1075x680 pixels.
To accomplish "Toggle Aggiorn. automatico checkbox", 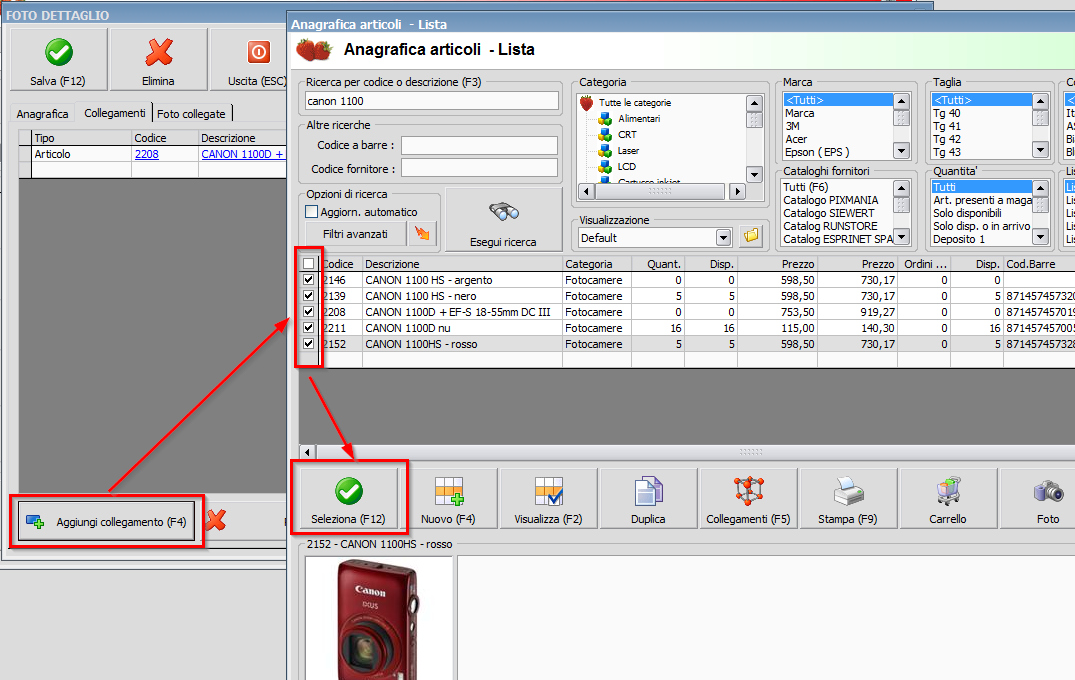I will [x=311, y=212].
